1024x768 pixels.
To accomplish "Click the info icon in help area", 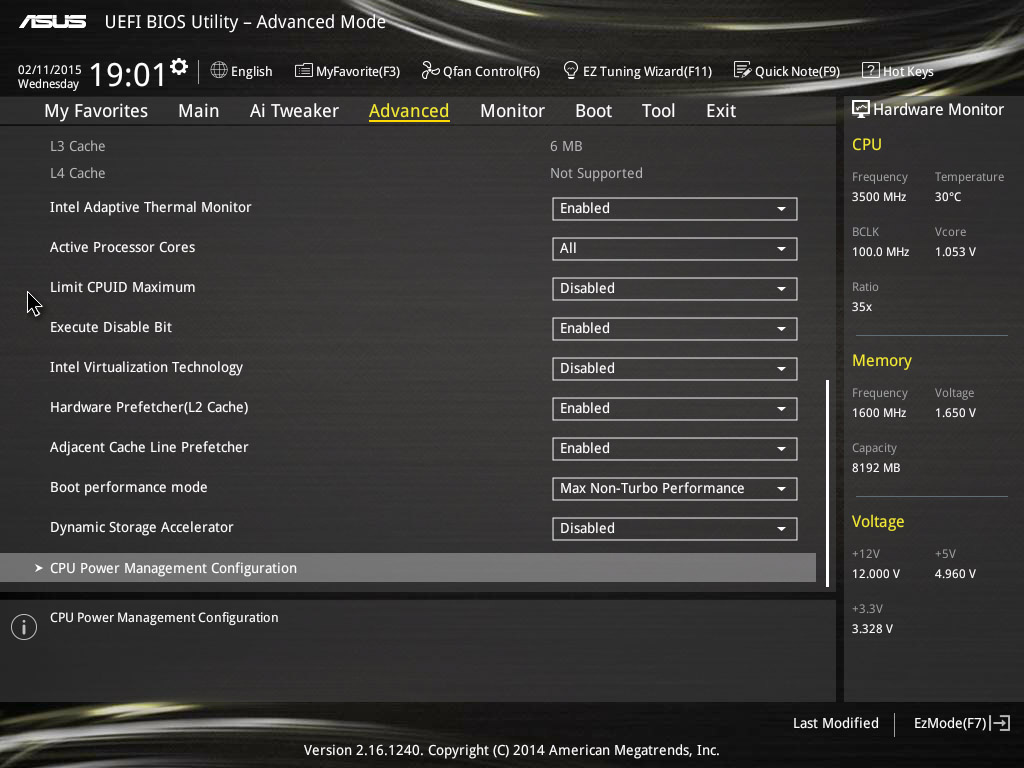I will coord(24,627).
